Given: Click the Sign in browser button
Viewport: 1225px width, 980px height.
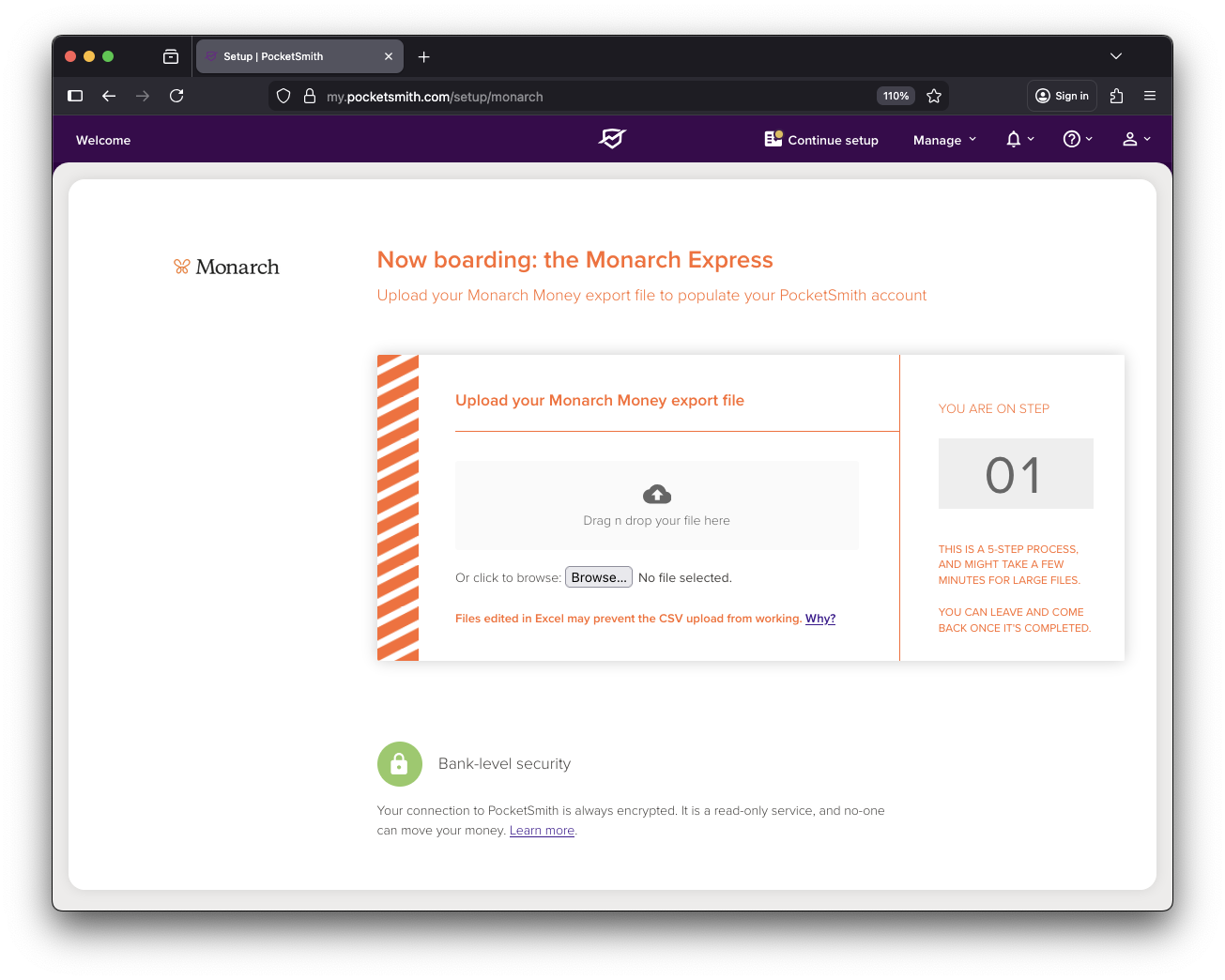Looking at the screenshot, I should coord(1062,96).
